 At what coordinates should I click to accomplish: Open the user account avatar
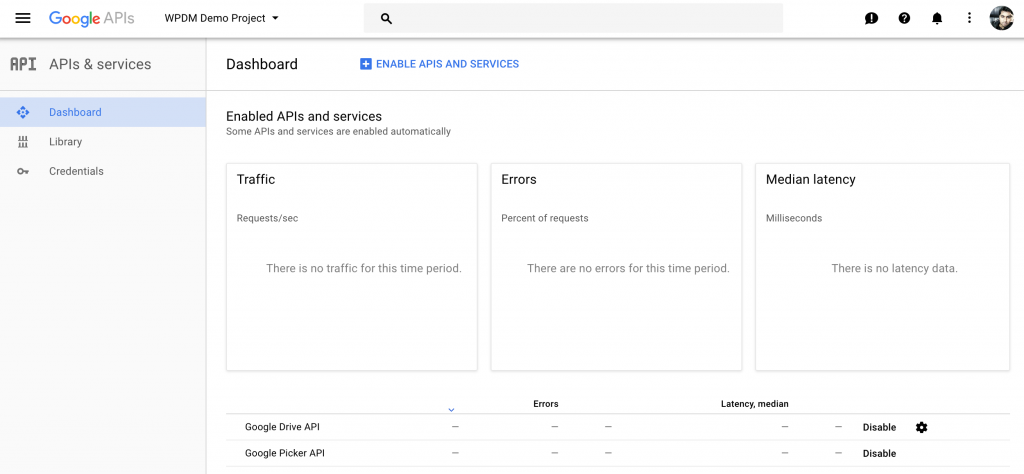[x=1001, y=18]
